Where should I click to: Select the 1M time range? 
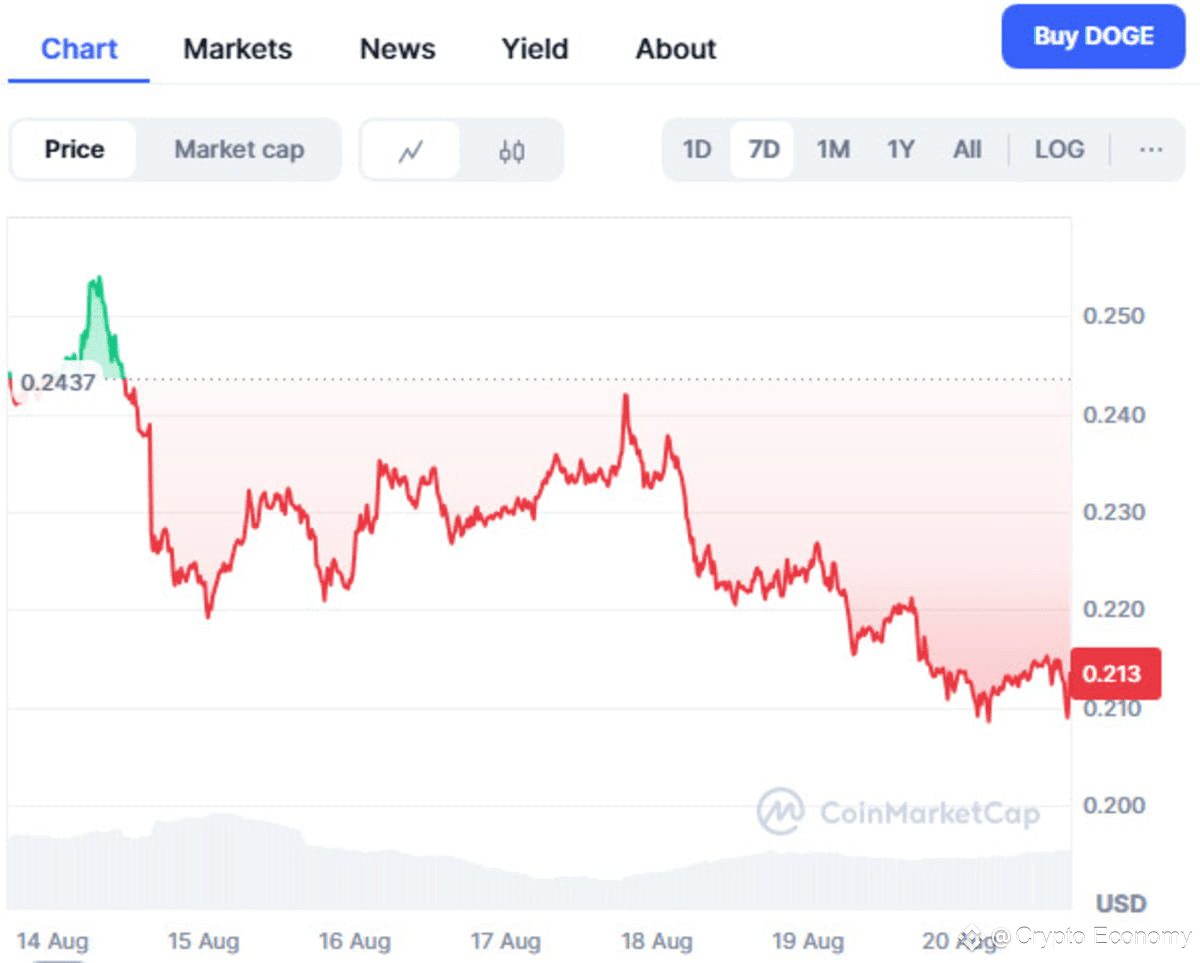(832, 150)
